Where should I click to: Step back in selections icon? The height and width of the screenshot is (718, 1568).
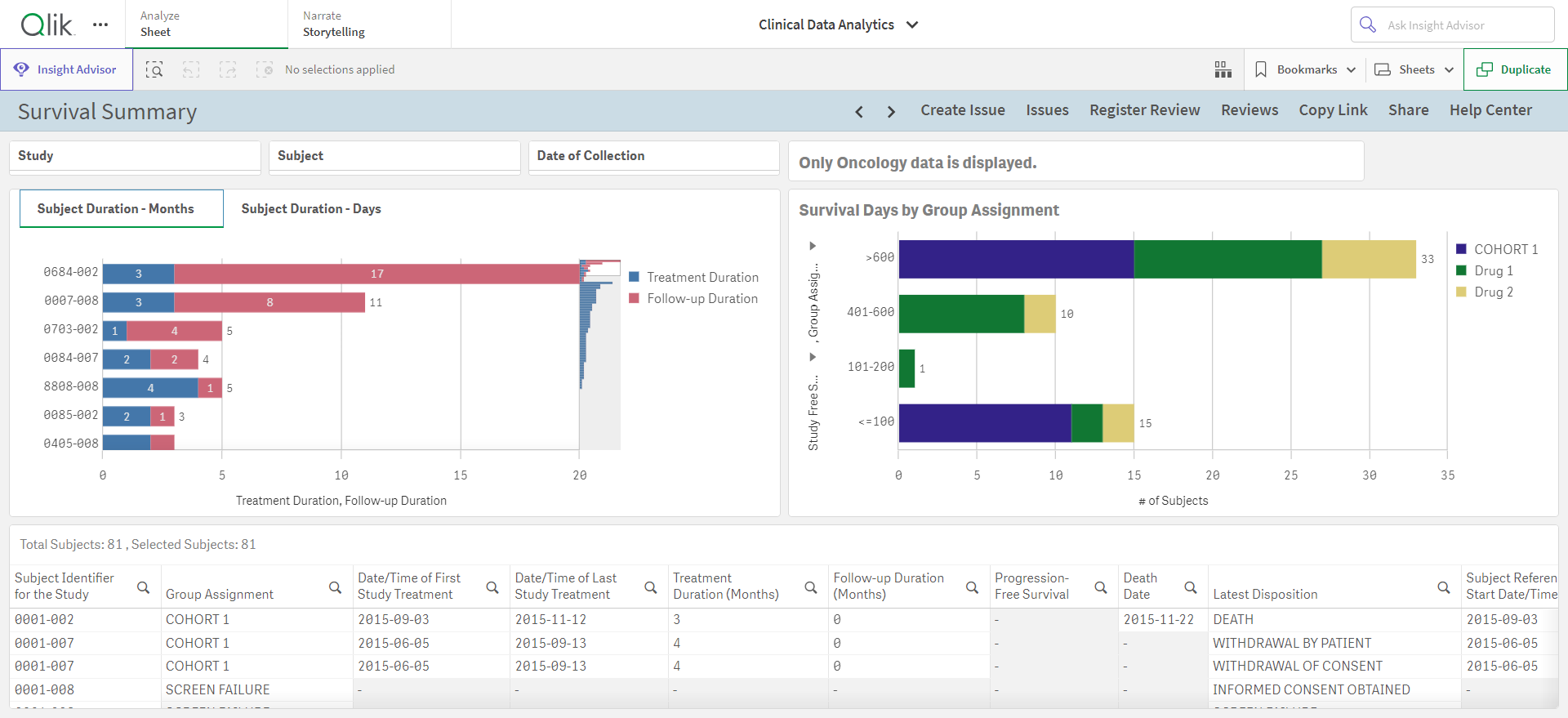(x=191, y=69)
